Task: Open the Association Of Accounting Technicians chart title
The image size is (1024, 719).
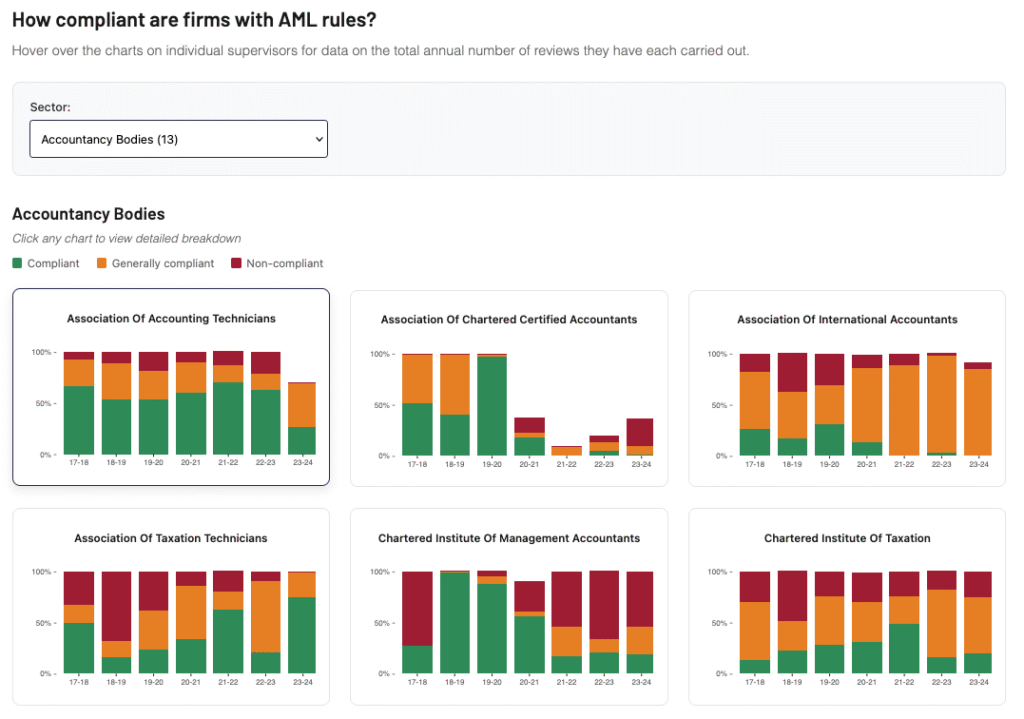Action: (171, 318)
